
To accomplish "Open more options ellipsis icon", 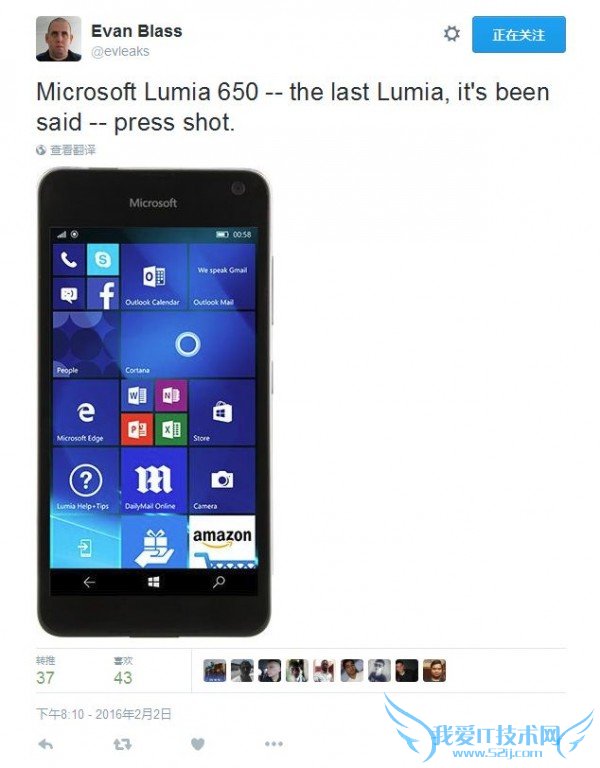I will tap(274, 744).
